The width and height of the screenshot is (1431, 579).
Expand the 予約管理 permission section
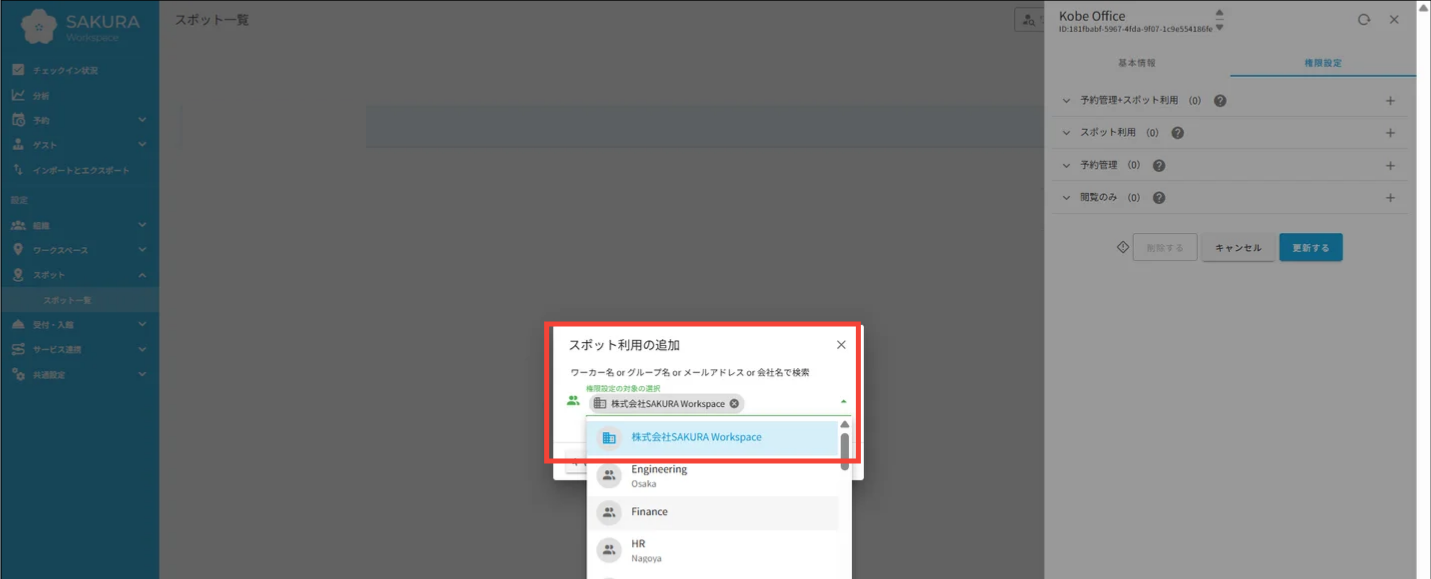[1066, 165]
